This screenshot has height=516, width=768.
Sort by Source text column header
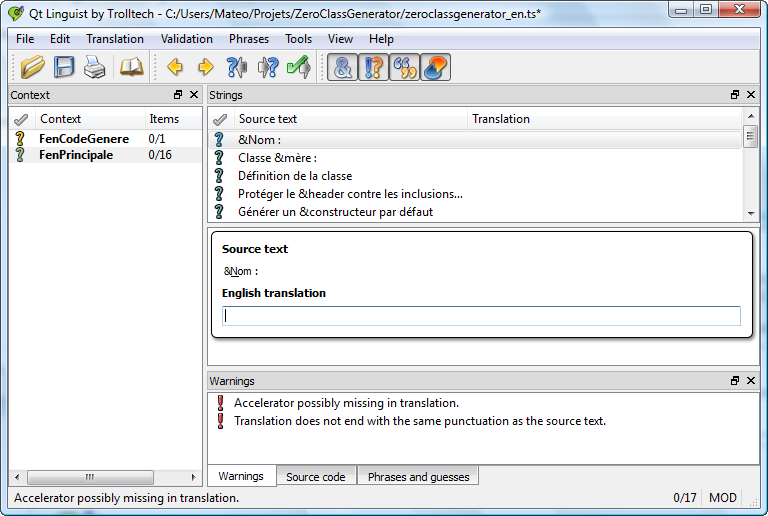click(x=350, y=119)
